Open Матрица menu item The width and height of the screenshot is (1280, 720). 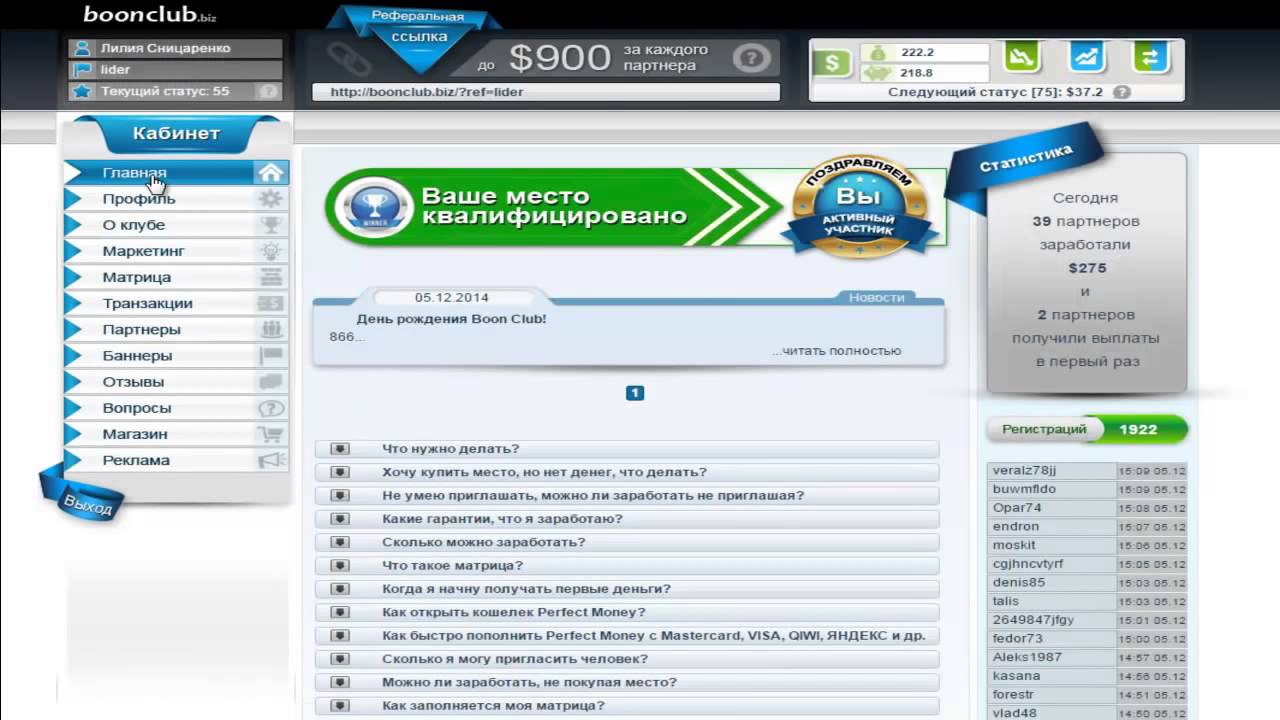[176, 277]
